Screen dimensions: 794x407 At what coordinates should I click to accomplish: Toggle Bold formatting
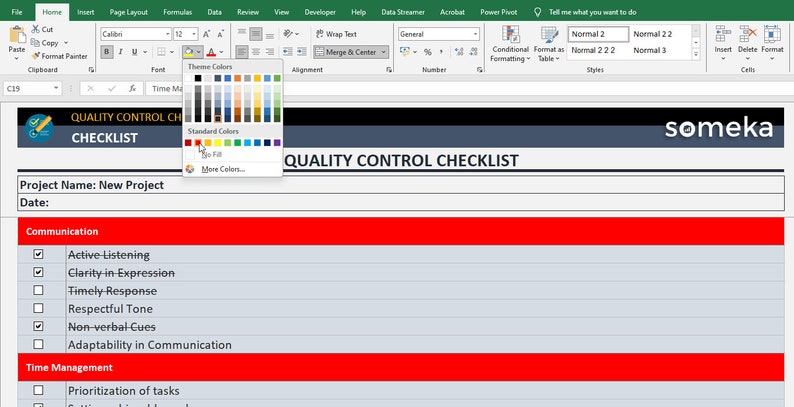coord(107,52)
